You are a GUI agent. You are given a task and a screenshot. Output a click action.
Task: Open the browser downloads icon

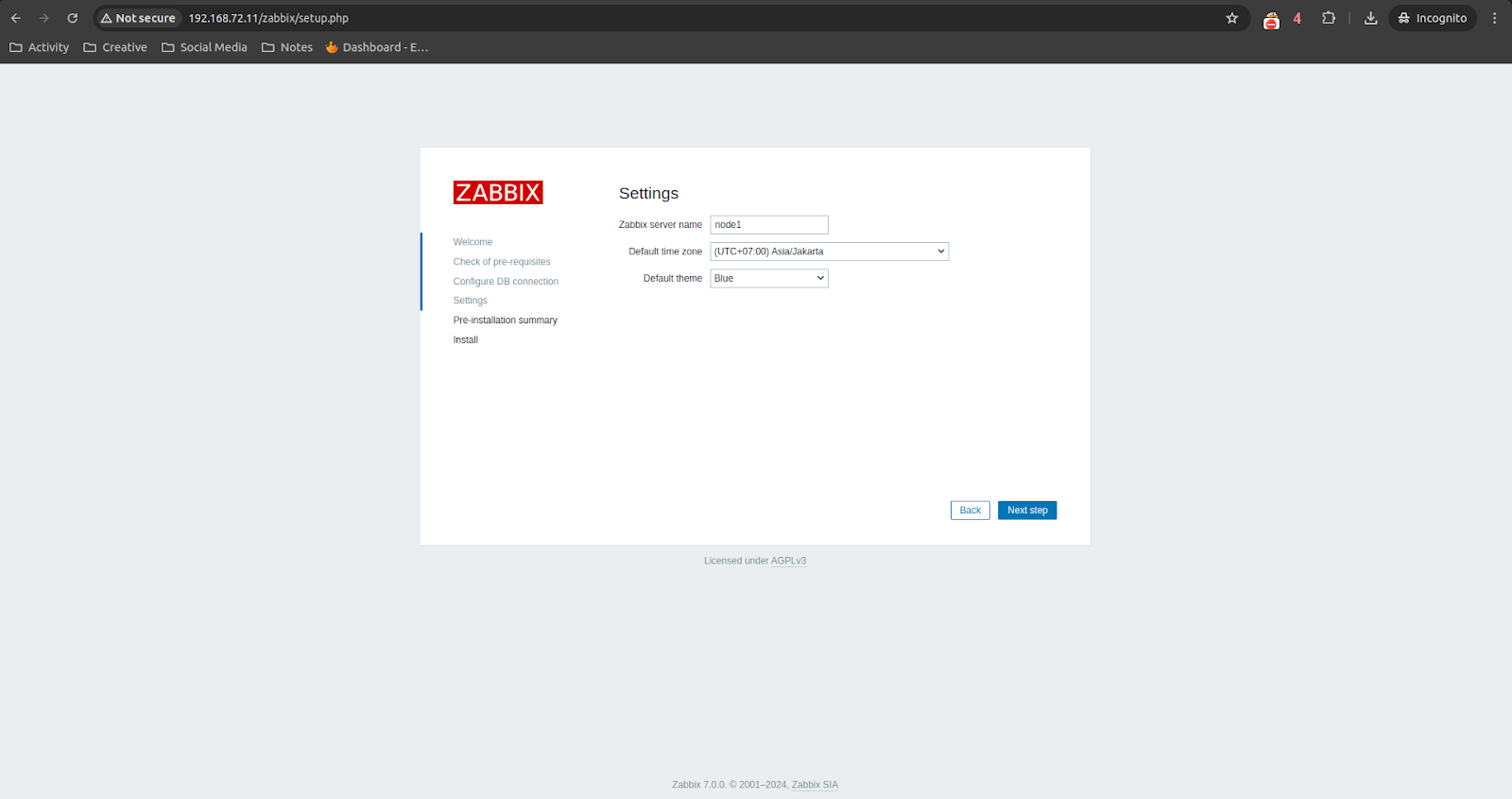coord(1371,18)
